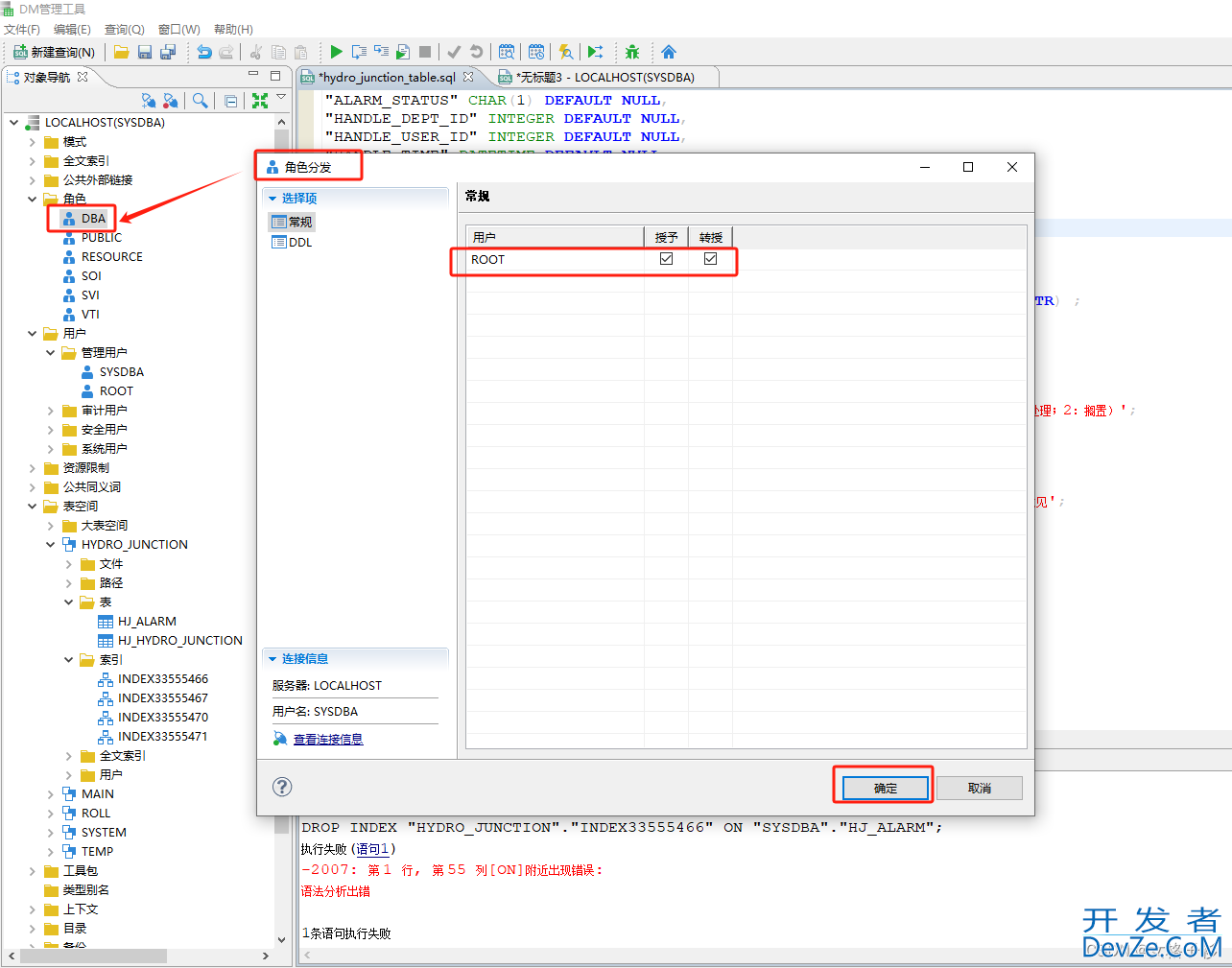
Task: Click the blue Home icon in the toolbar
Action: click(669, 52)
